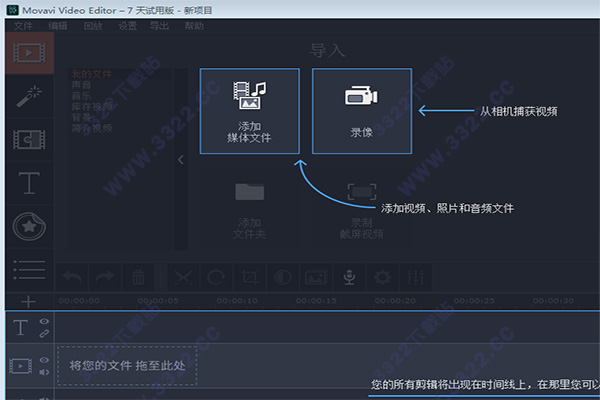
Task: Click the 添加媒体文件 button
Action: [x=249, y=111]
